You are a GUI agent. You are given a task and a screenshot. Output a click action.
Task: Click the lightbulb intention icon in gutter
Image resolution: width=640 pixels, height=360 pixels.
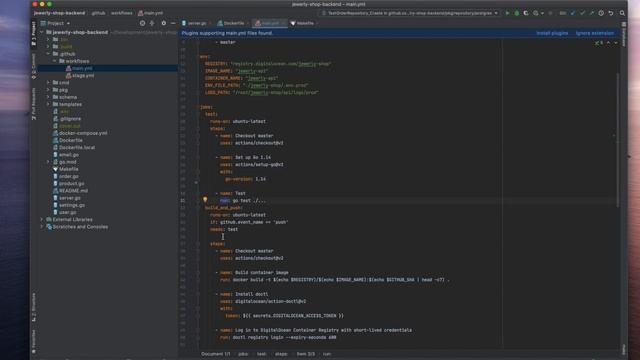click(x=205, y=200)
